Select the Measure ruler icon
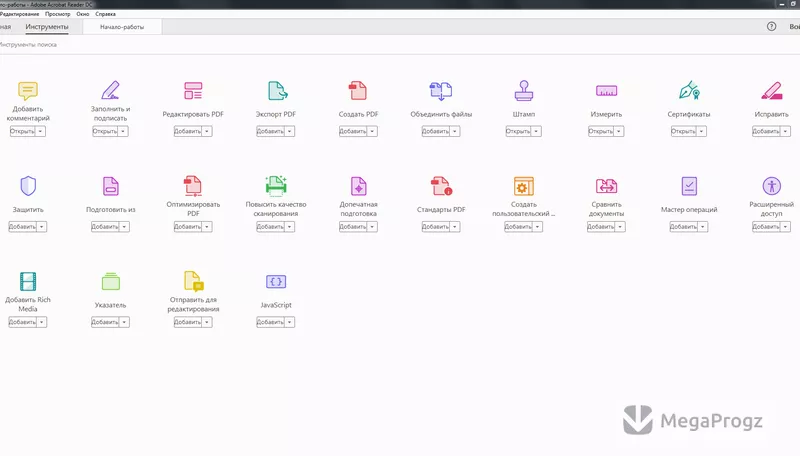This screenshot has width=800, height=456. click(x=606, y=91)
